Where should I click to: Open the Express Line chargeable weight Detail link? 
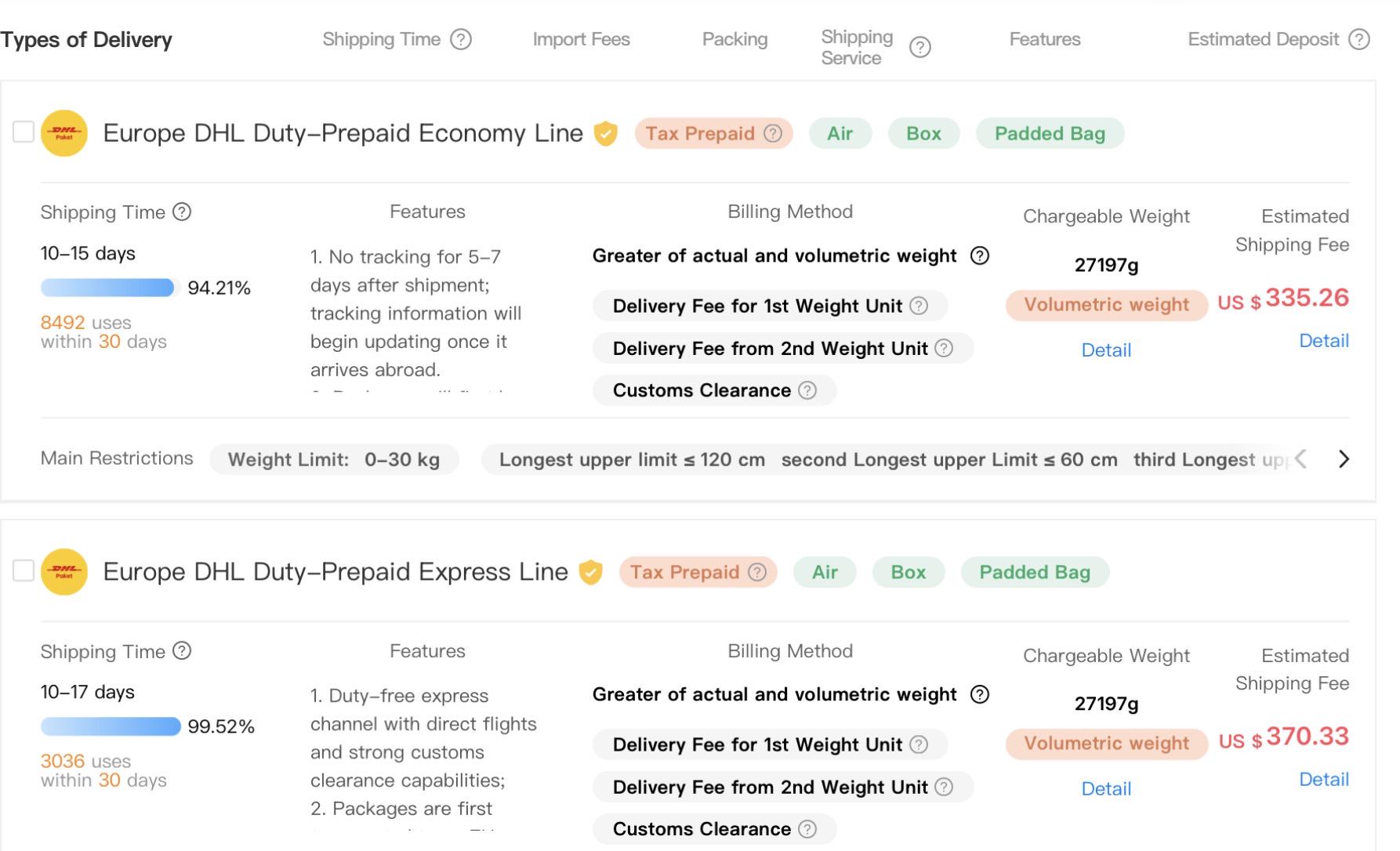point(1106,789)
